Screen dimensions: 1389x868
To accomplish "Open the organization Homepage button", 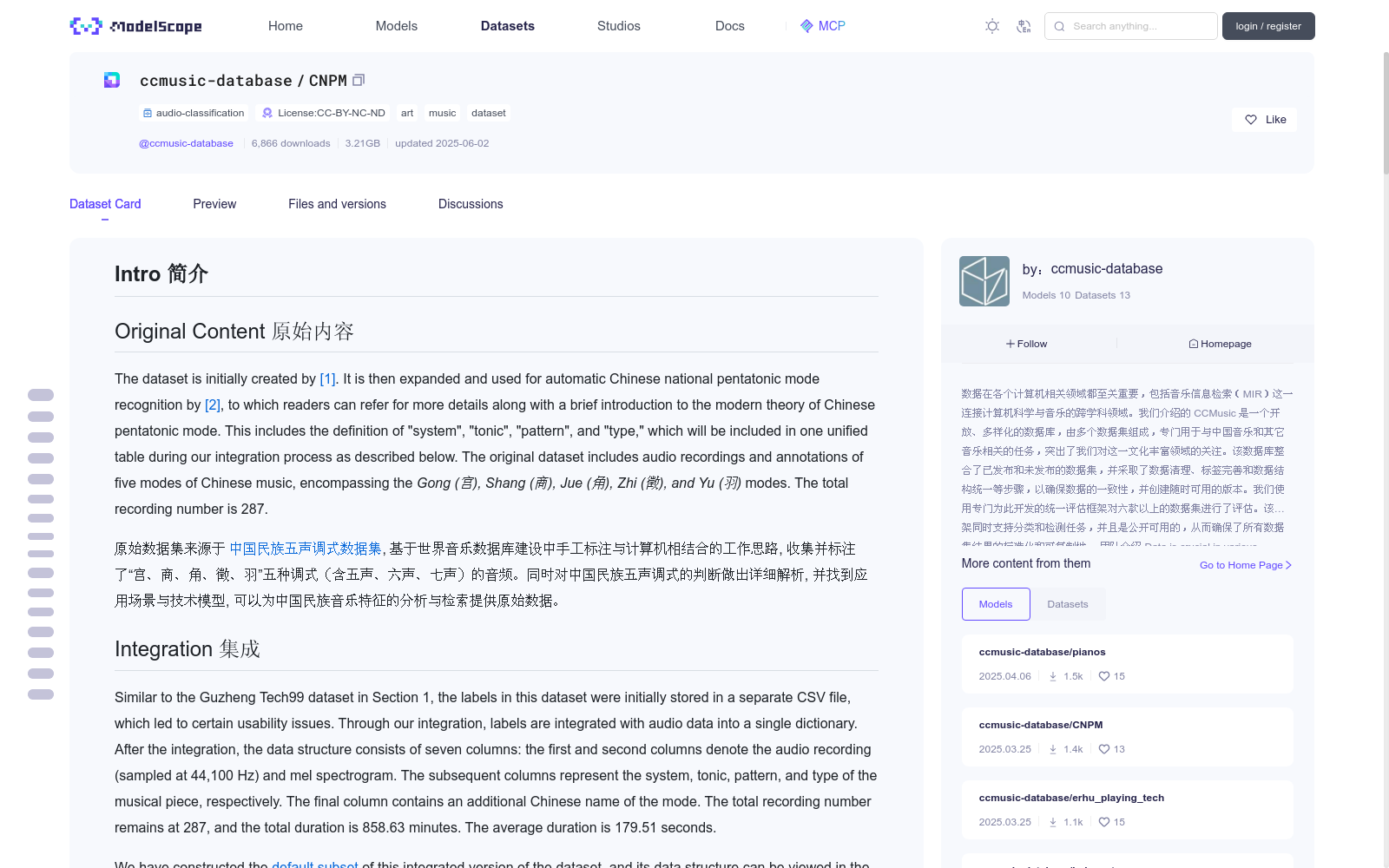I will (x=1220, y=344).
